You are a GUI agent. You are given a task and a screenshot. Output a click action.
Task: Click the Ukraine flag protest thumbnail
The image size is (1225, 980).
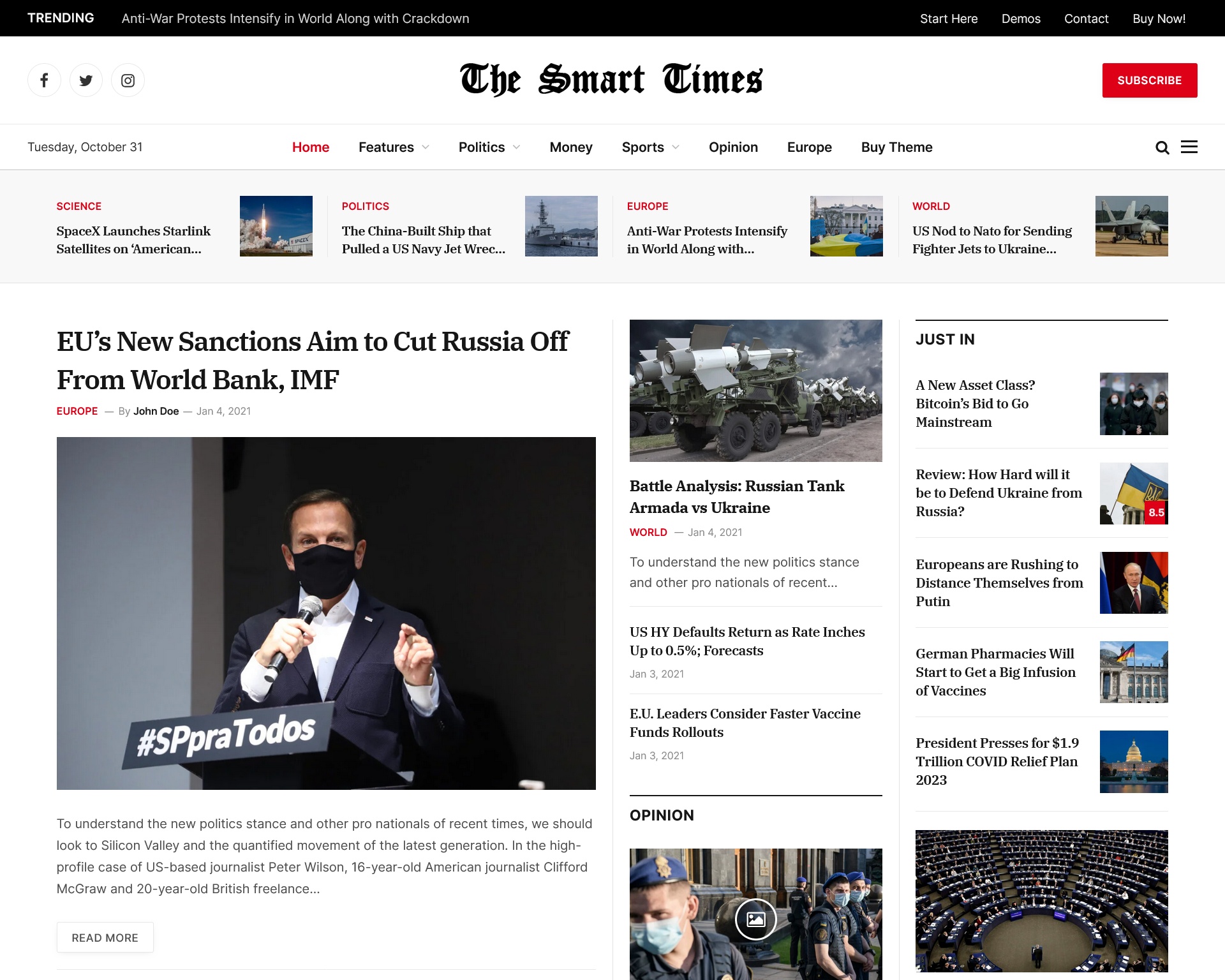(x=847, y=226)
